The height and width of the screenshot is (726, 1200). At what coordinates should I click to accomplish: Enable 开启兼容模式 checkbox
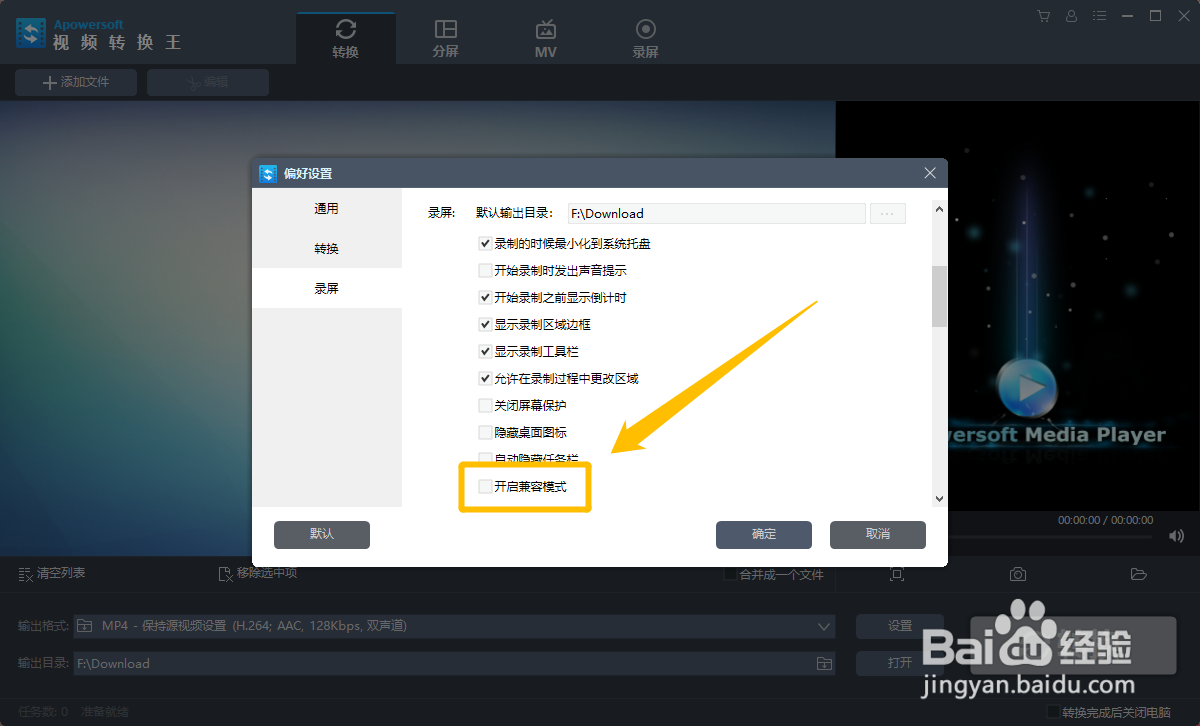click(x=485, y=486)
